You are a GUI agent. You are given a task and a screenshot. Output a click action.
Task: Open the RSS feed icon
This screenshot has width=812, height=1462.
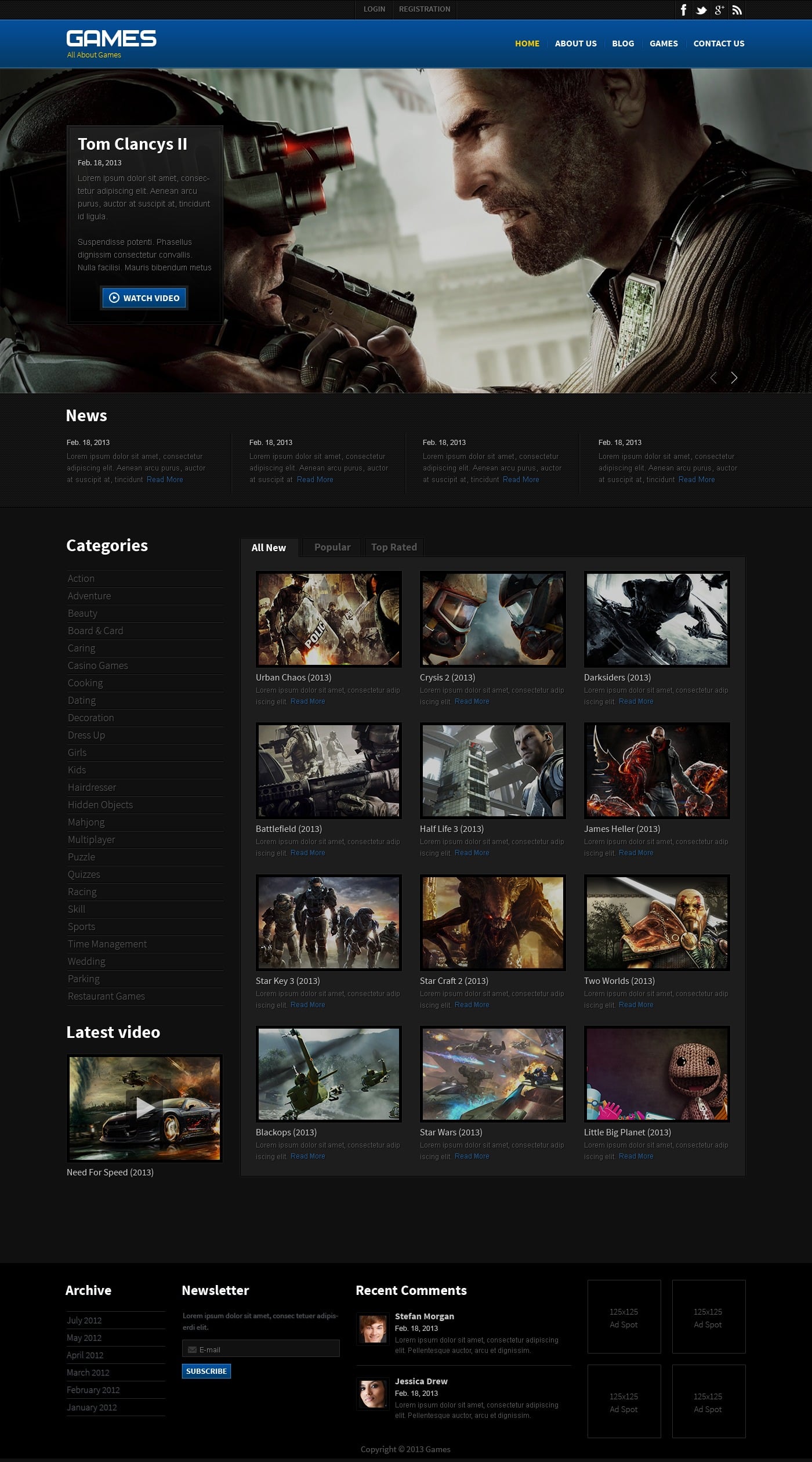tap(737, 10)
